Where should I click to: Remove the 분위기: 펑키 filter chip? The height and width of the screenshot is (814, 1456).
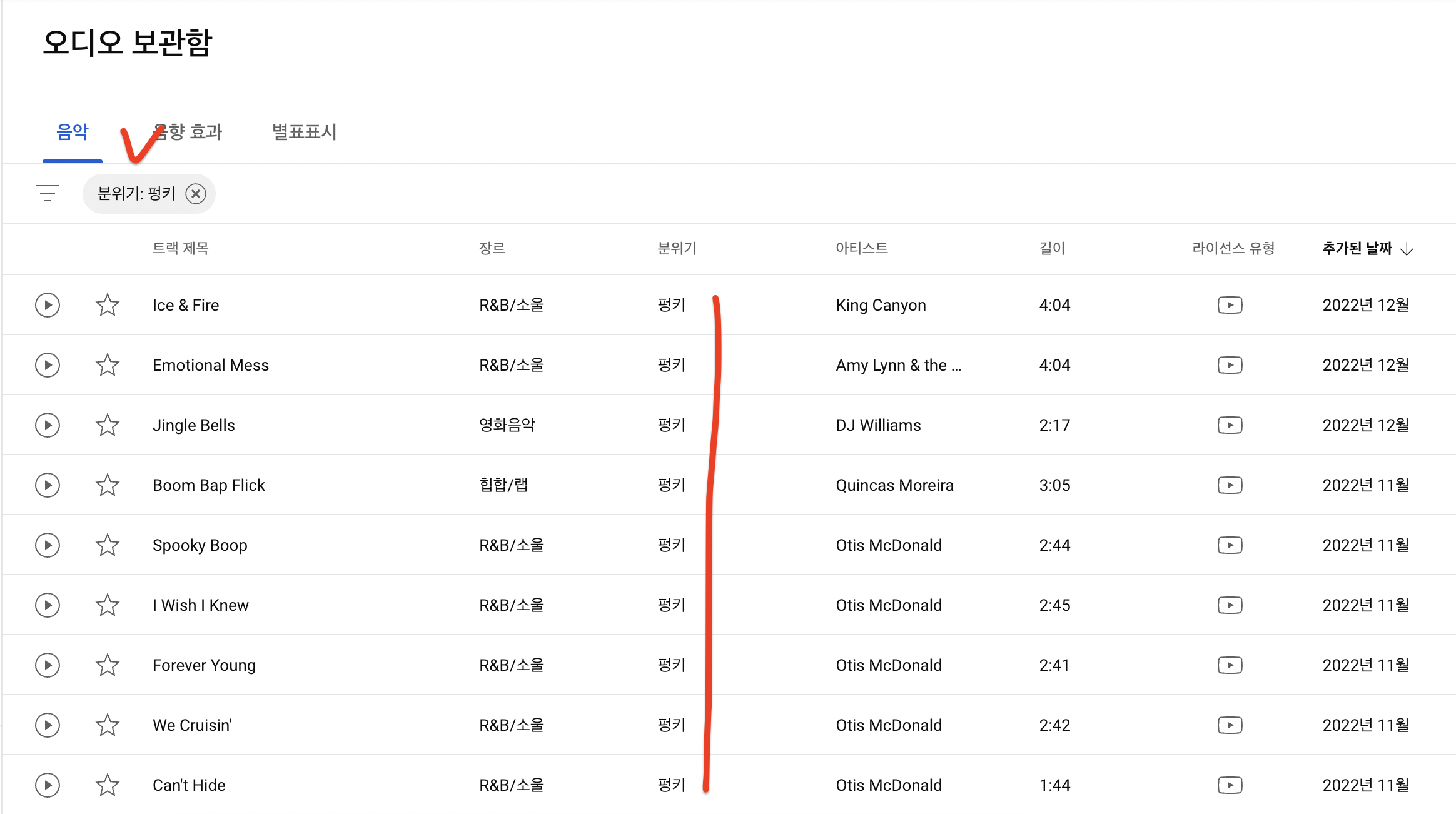pos(196,194)
